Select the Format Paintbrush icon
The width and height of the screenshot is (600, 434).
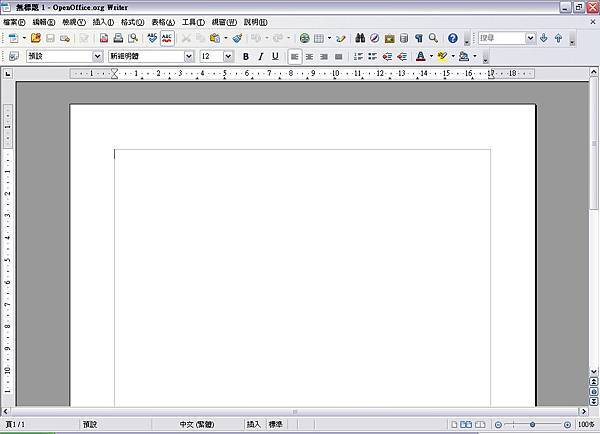[237, 38]
